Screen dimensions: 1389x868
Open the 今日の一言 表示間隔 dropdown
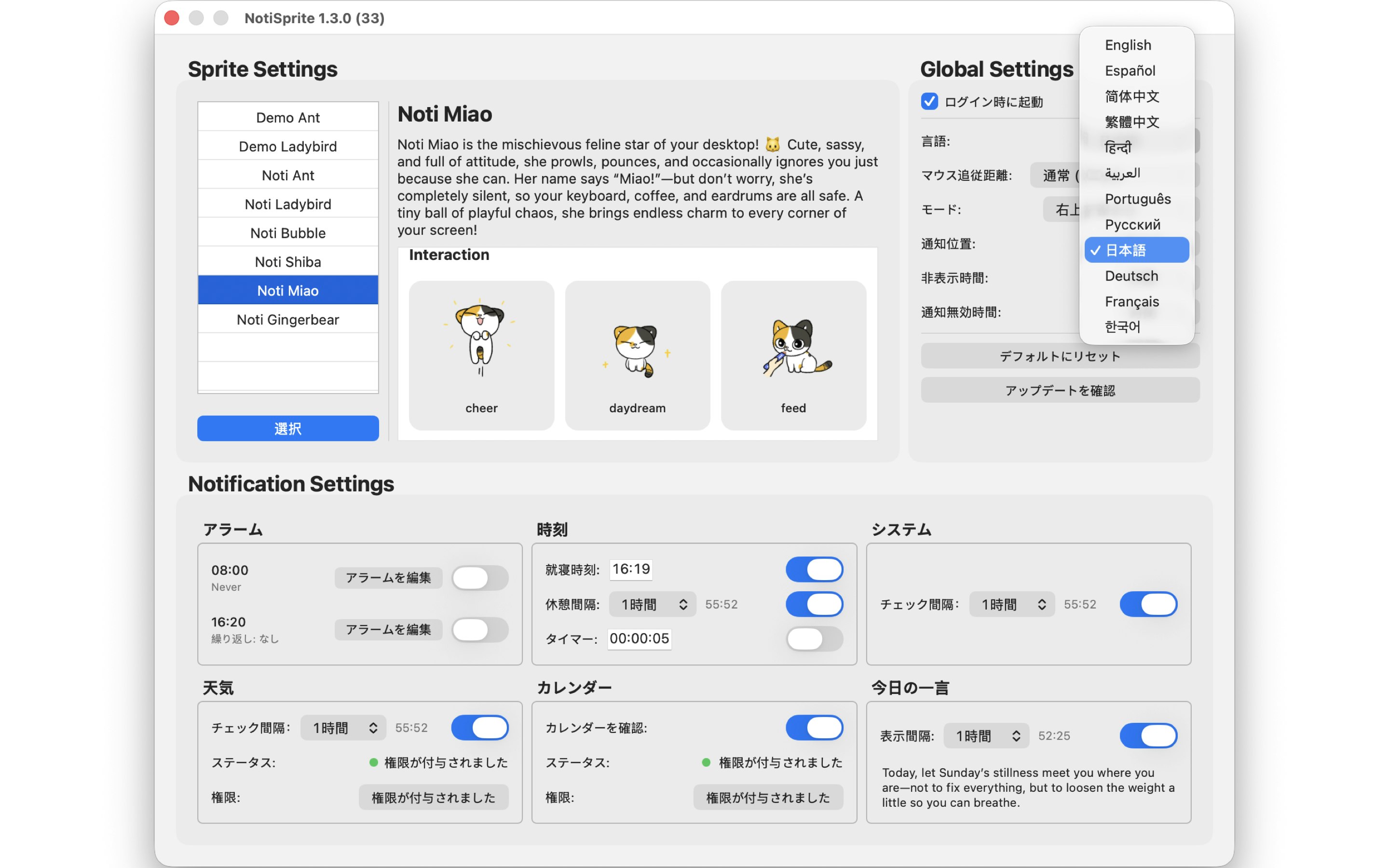[x=985, y=735]
